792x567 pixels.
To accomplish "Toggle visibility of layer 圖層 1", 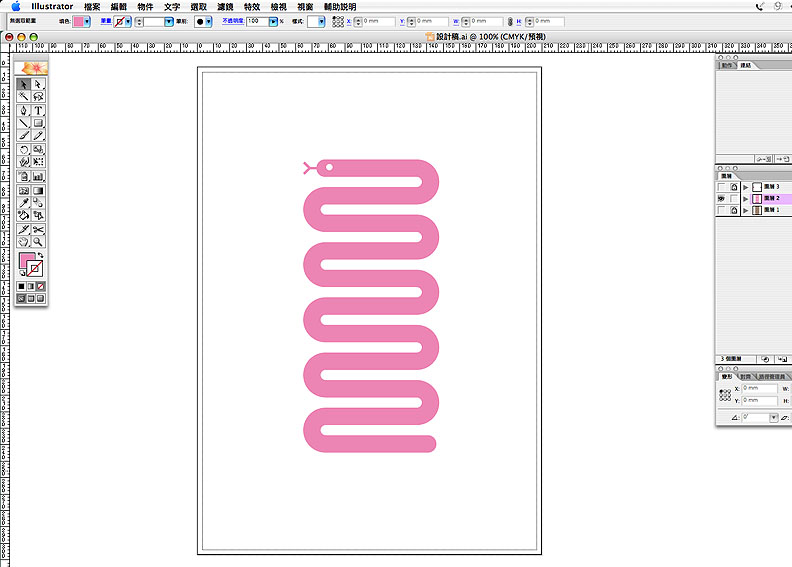I will 721,210.
